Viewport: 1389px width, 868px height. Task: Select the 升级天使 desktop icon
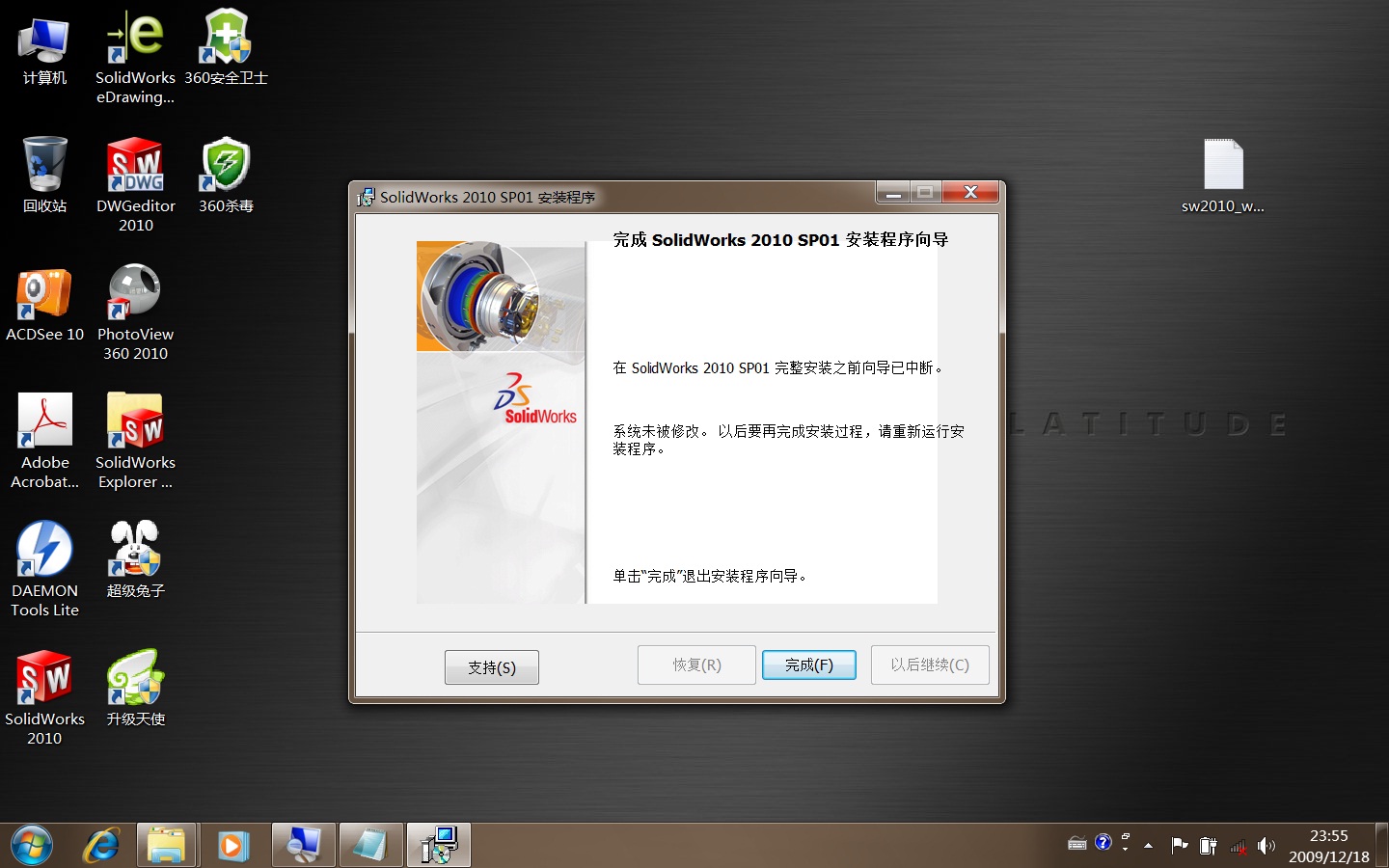coord(135,689)
